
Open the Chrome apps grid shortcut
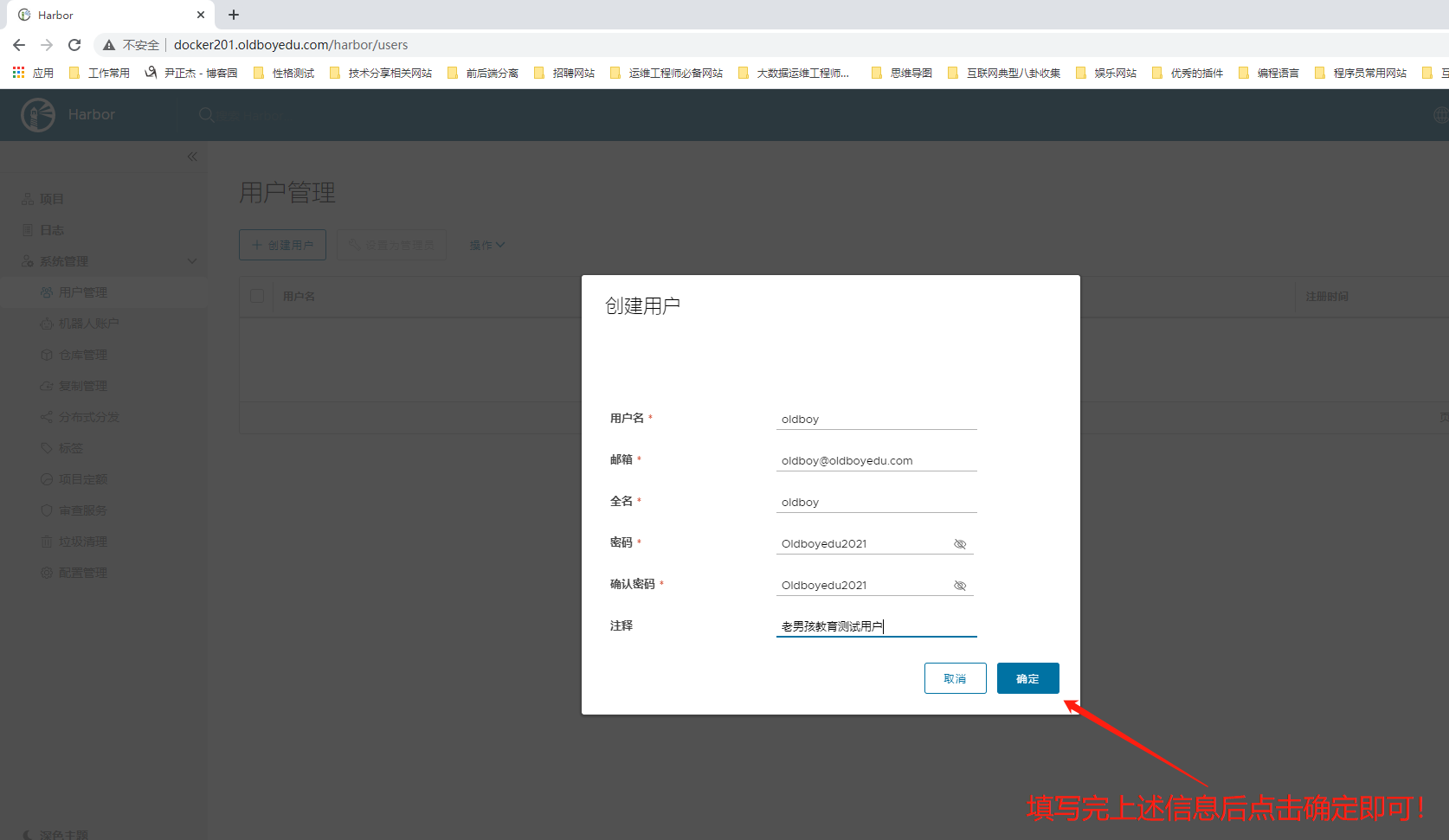[x=18, y=73]
